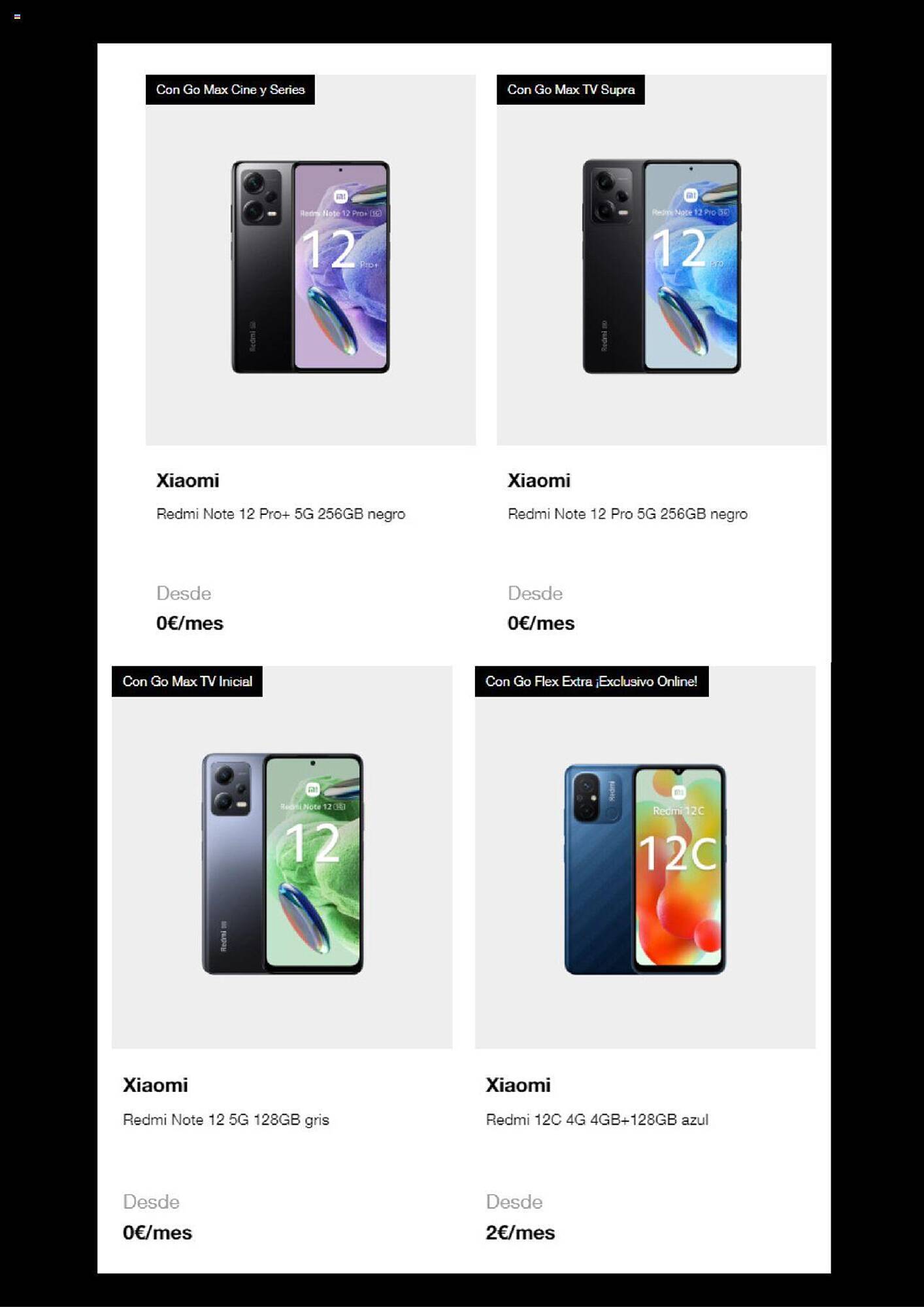Click the Xiaomi brand title above Redmi Note 12 gris
Image resolution: width=924 pixels, height=1307 pixels.
click(156, 1085)
